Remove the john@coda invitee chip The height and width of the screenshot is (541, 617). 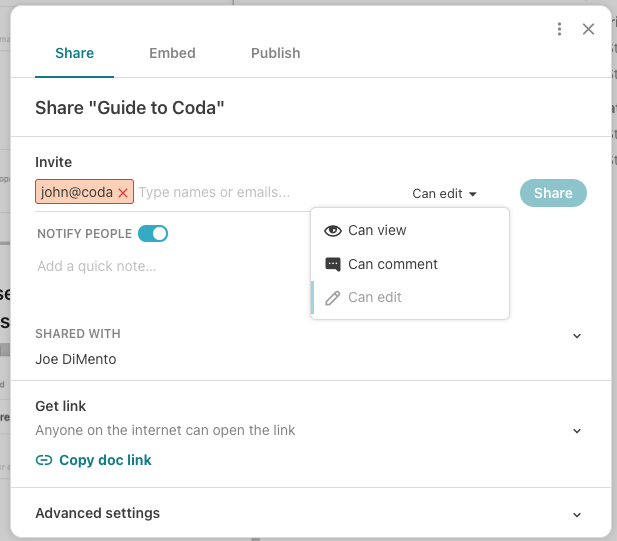[123, 193]
